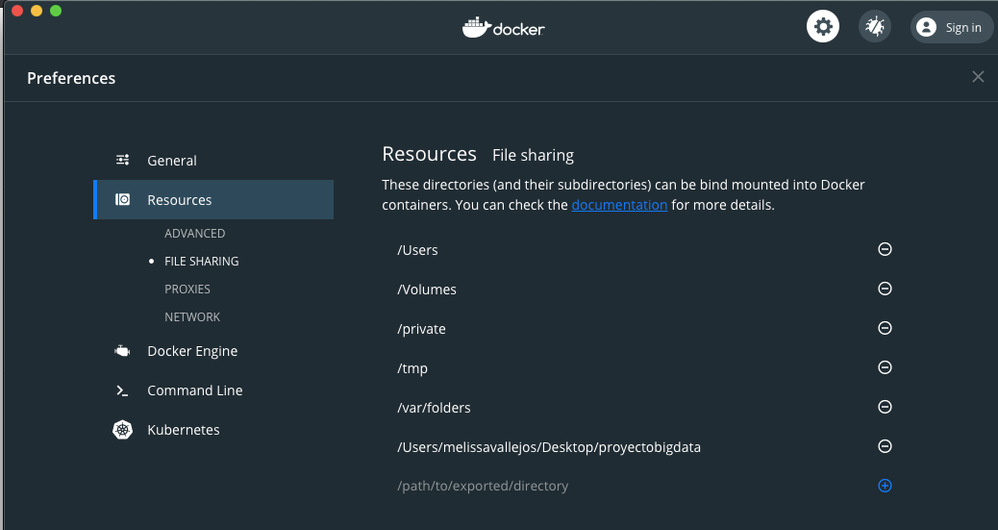The image size is (998, 530).
Task: Remove the /private shared directory
Action: pos(885,328)
